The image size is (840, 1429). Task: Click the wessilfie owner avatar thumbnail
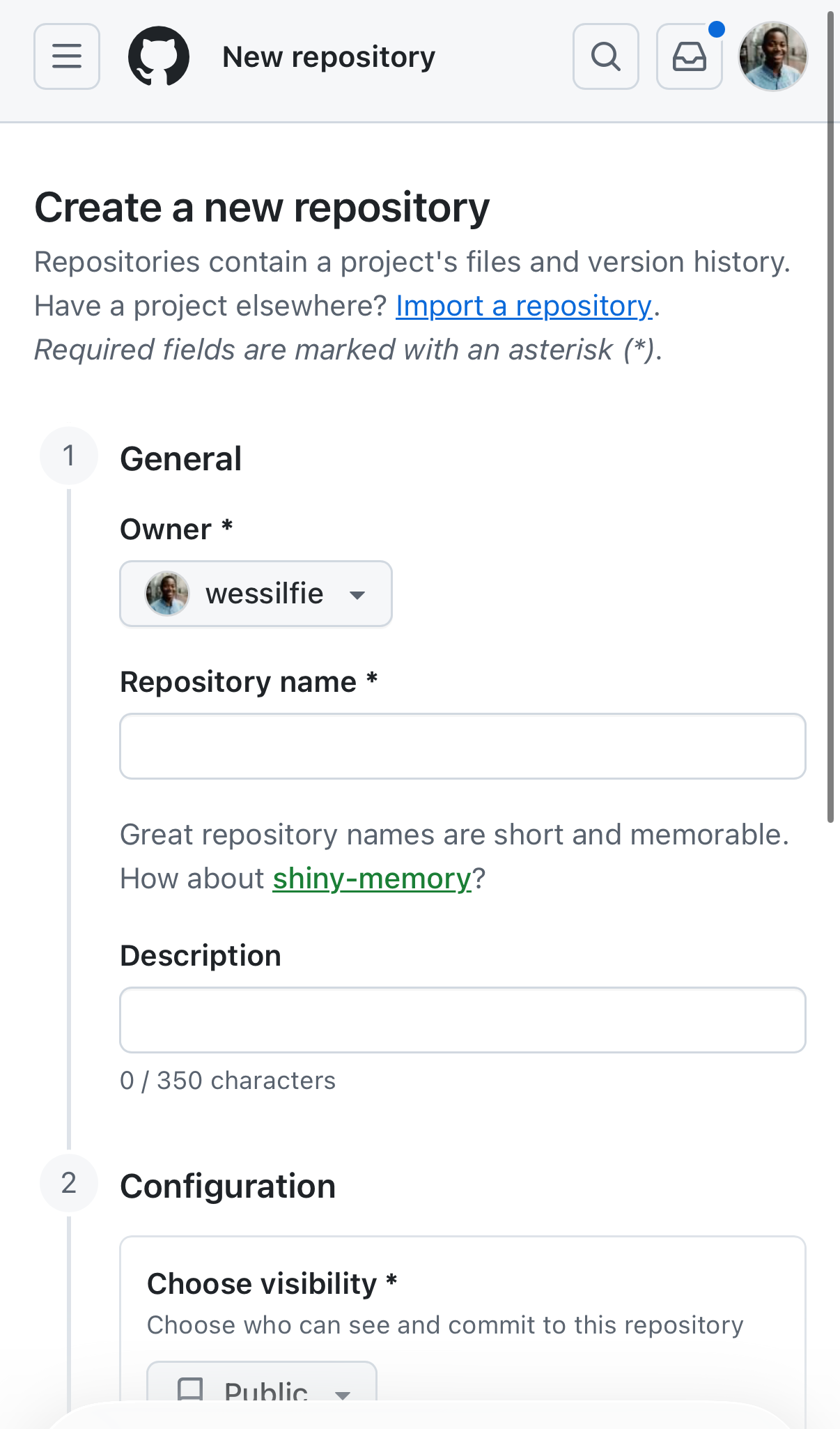point(167,594)
